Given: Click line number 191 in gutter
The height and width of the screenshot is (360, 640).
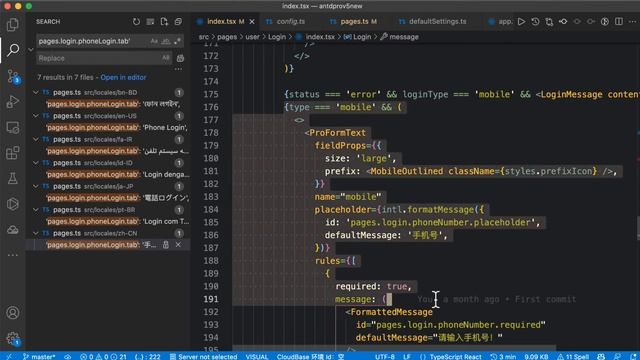Looking at the screenshot, I should point(211,299).
